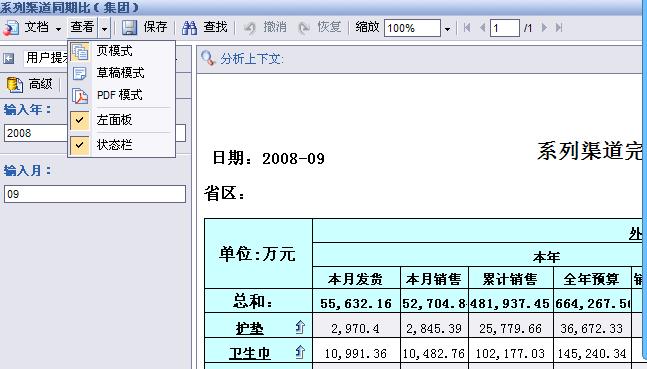Toggle the 左面板 left panel checkbox
This screenshot has width=647, height=369.
[80, 120]
